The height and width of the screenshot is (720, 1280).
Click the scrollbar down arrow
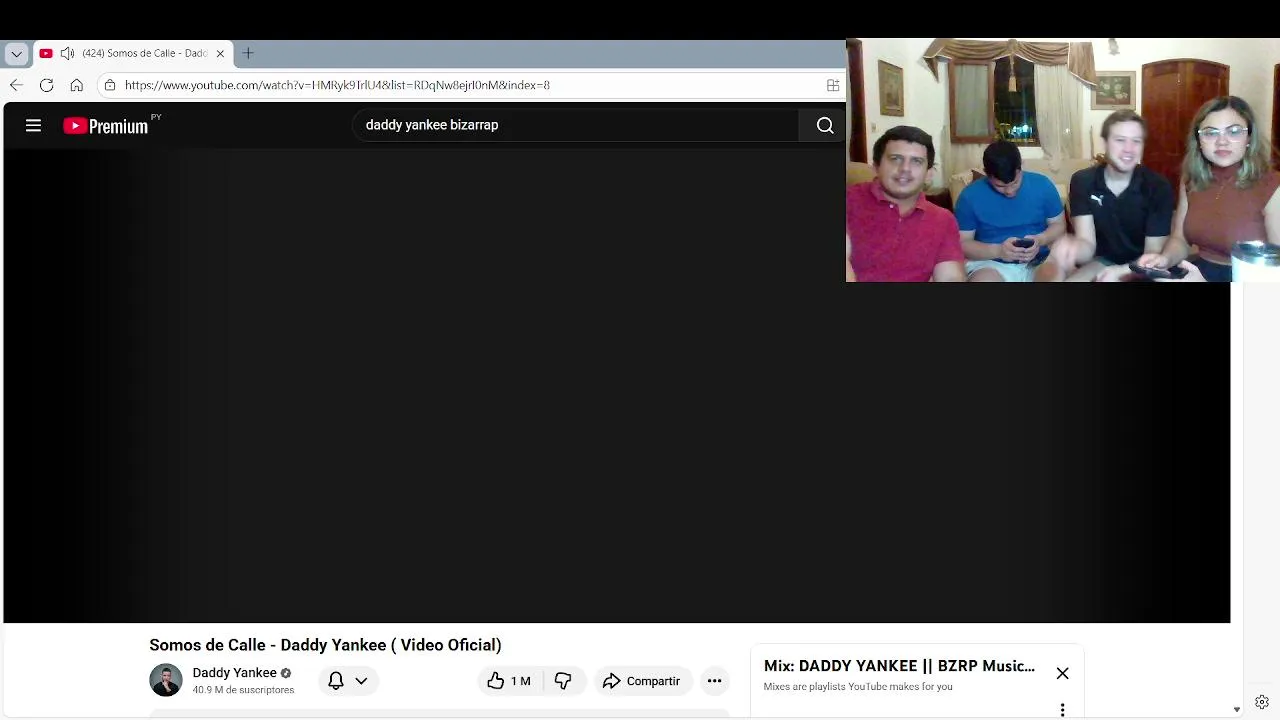(x=1237, y=709)
